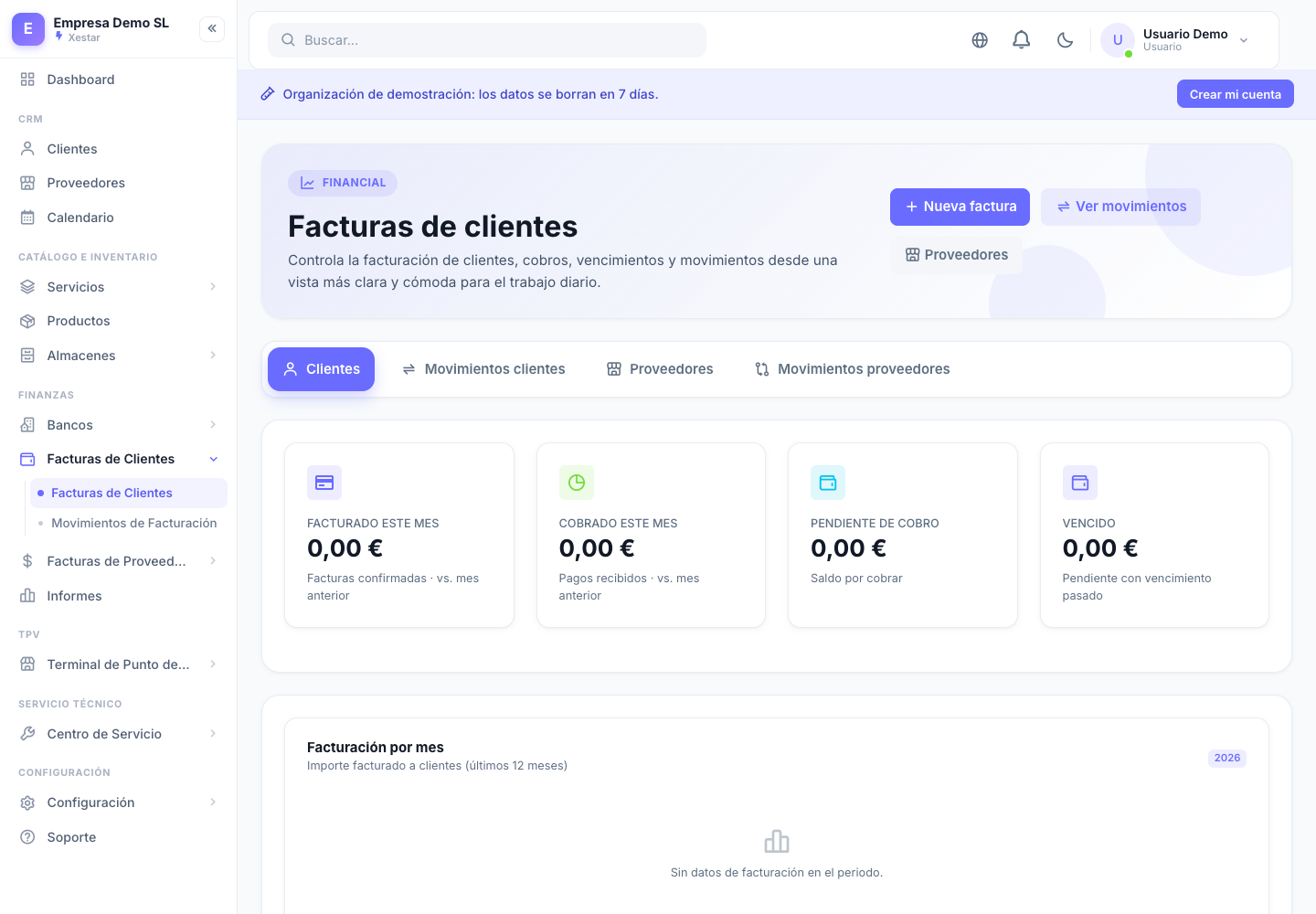The height and width of the screenshot is (914, 1316).
Task: Expand the Configuración submenu chevron
Action: [x=213, y=802]
